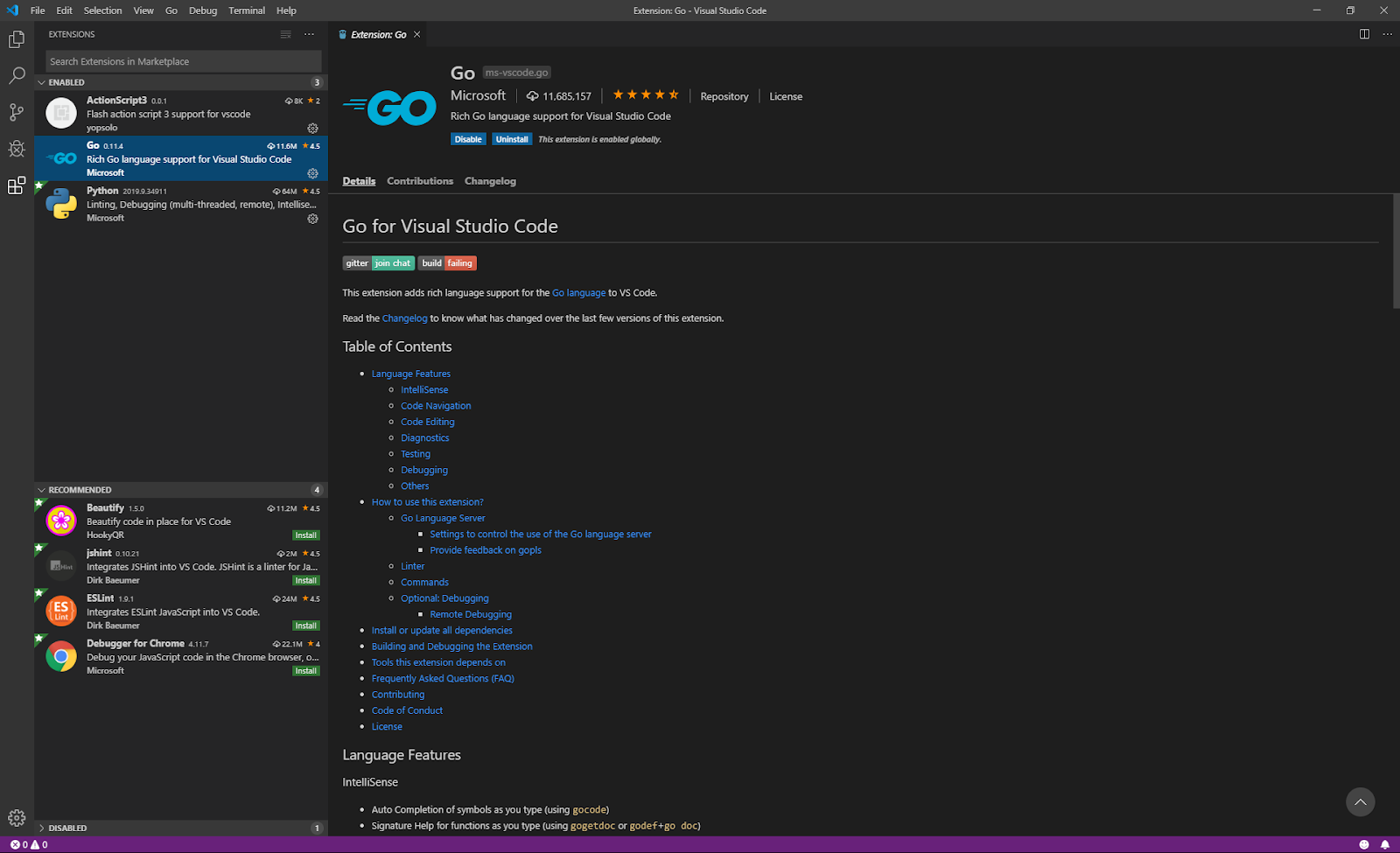Click the Microsoft publisher name in header

[478, 95]
